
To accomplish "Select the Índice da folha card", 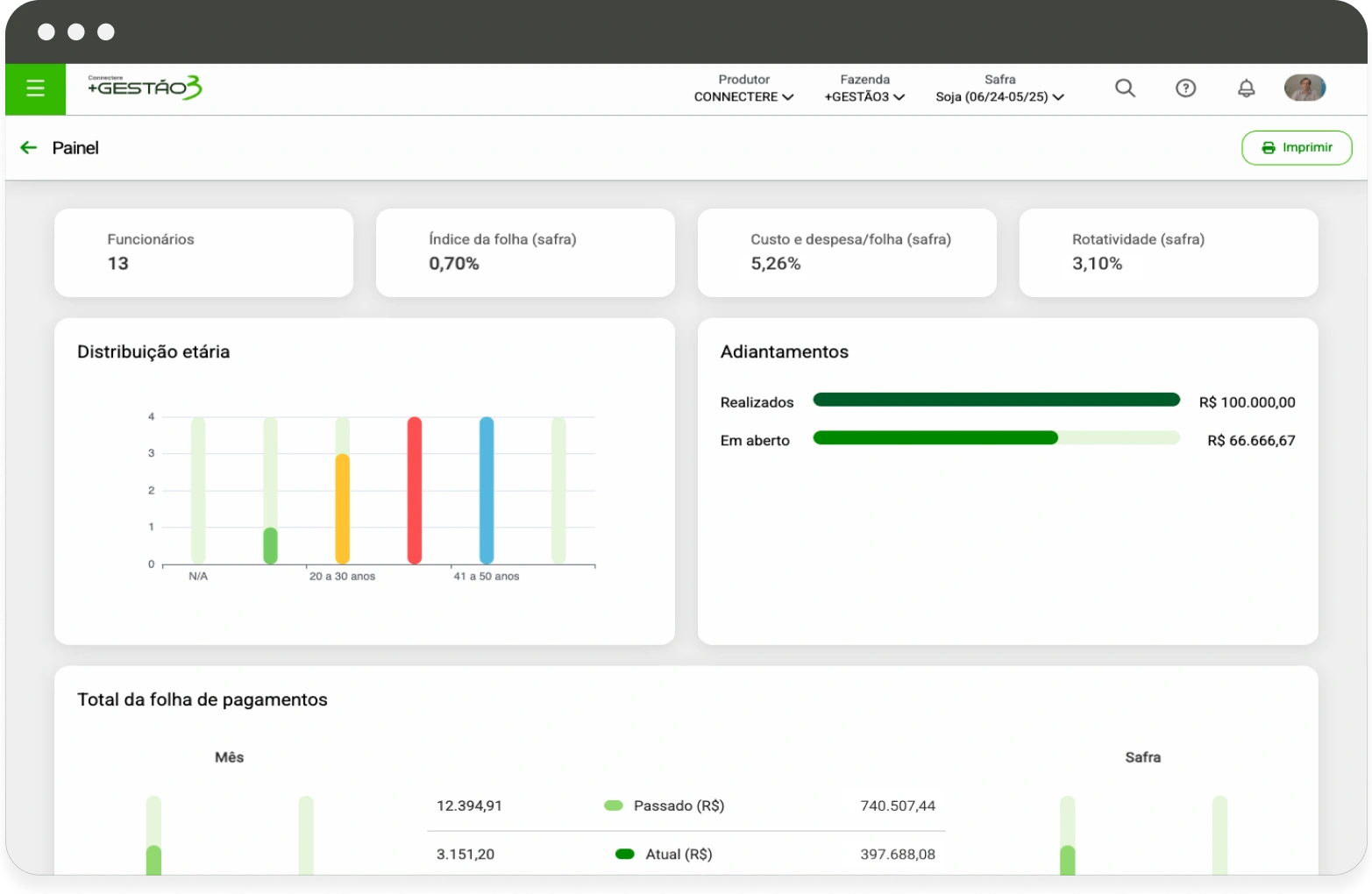I will (525, 252).
